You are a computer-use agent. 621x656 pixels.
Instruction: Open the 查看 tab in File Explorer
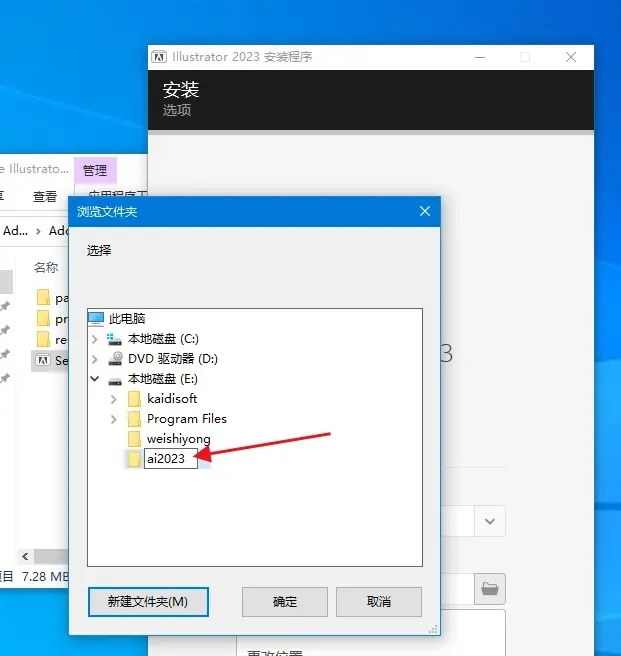[x=45, y=196]
